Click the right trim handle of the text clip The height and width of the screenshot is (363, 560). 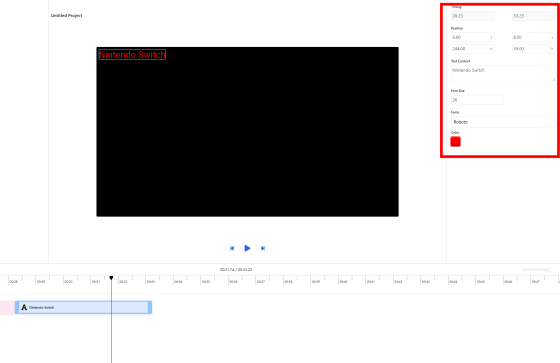pyautogui.click(x=150, y=307)
